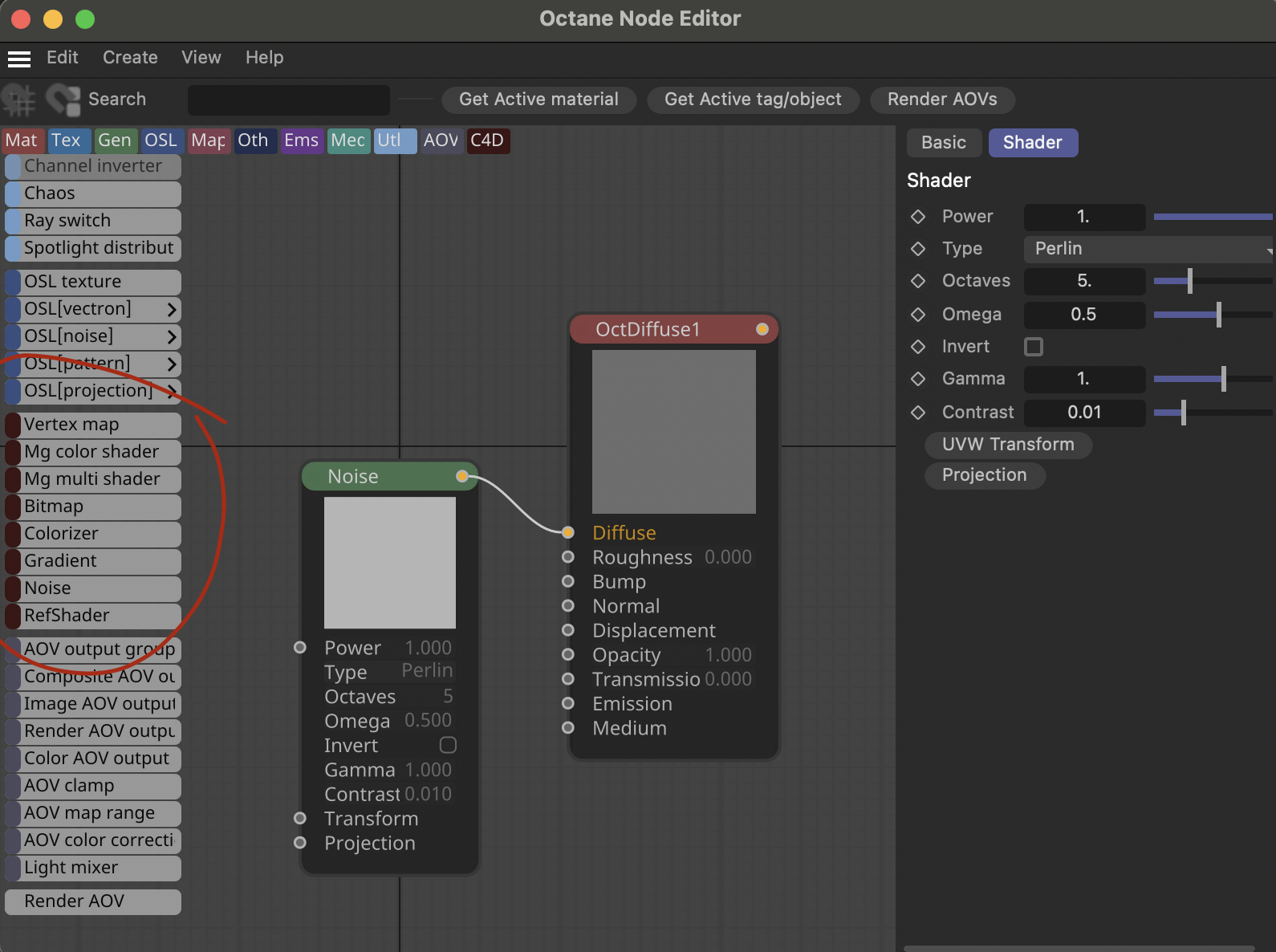Viewport: 1276px width, 952px height.
Task: Open the Type dropdown showing Perlin
Action: coord(1149,249)
